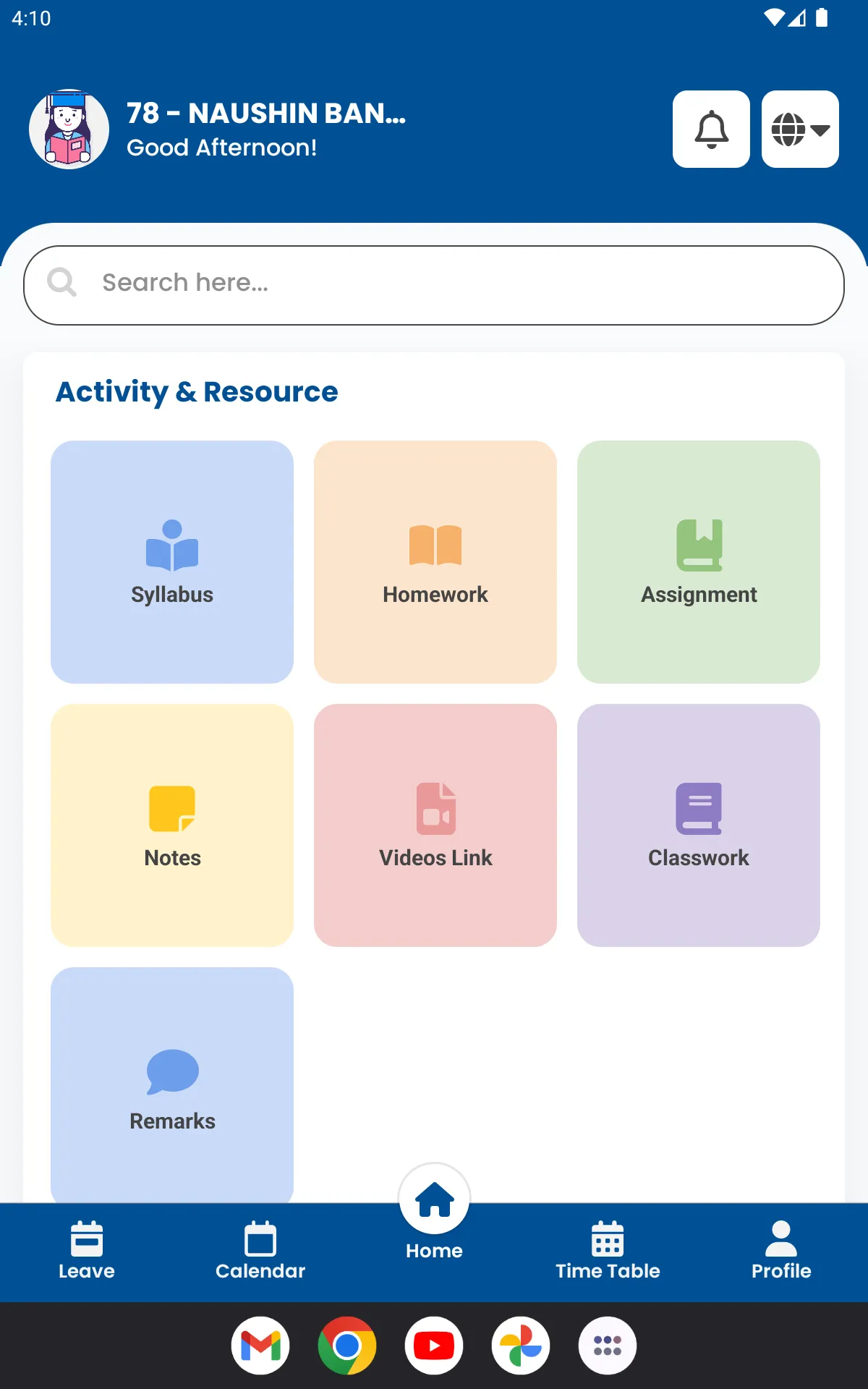
Task: Open the language globe dropdown
Action: pyautogui.click(x=800, y=129)
